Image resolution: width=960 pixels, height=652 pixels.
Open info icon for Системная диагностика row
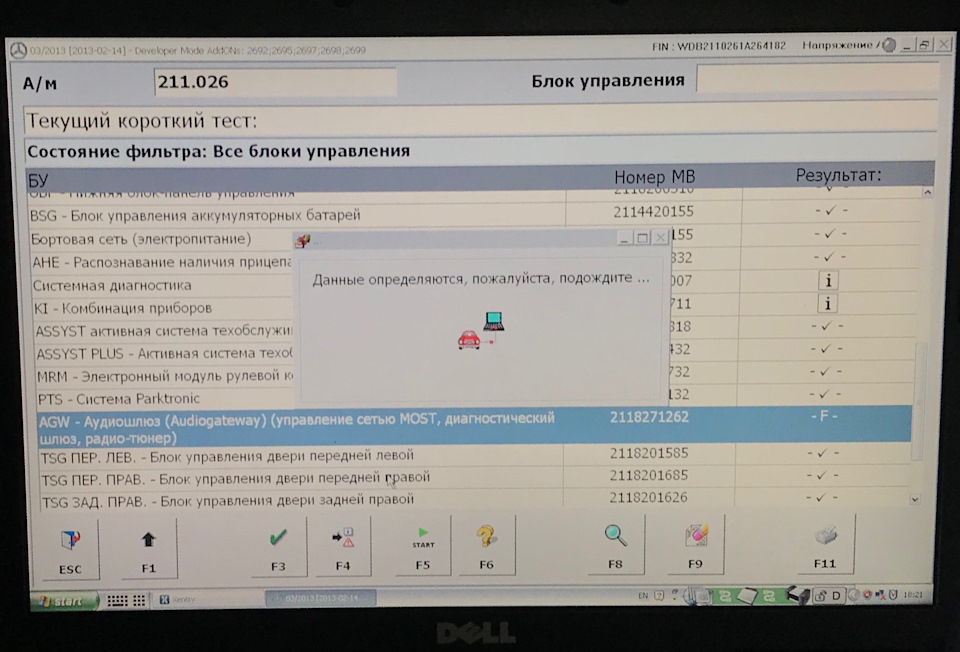click(x=828, y=281)
